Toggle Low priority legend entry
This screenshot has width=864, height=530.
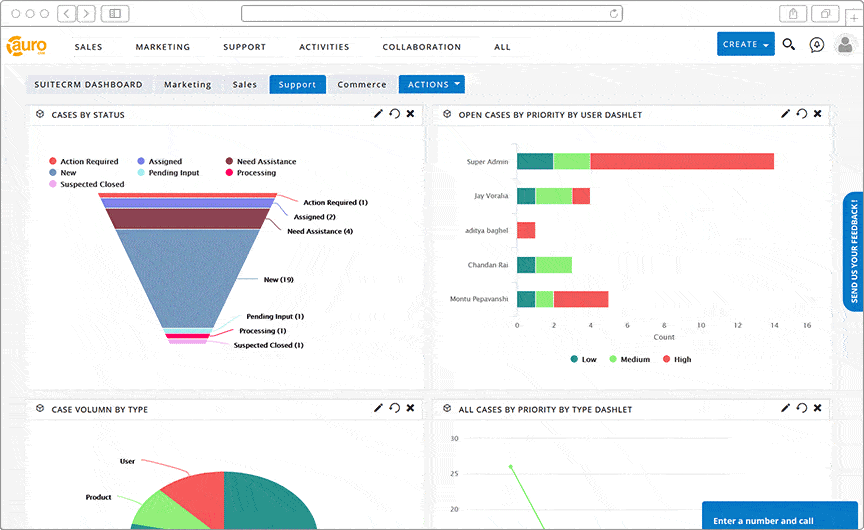pyautogui.click(x=584, y=359)
